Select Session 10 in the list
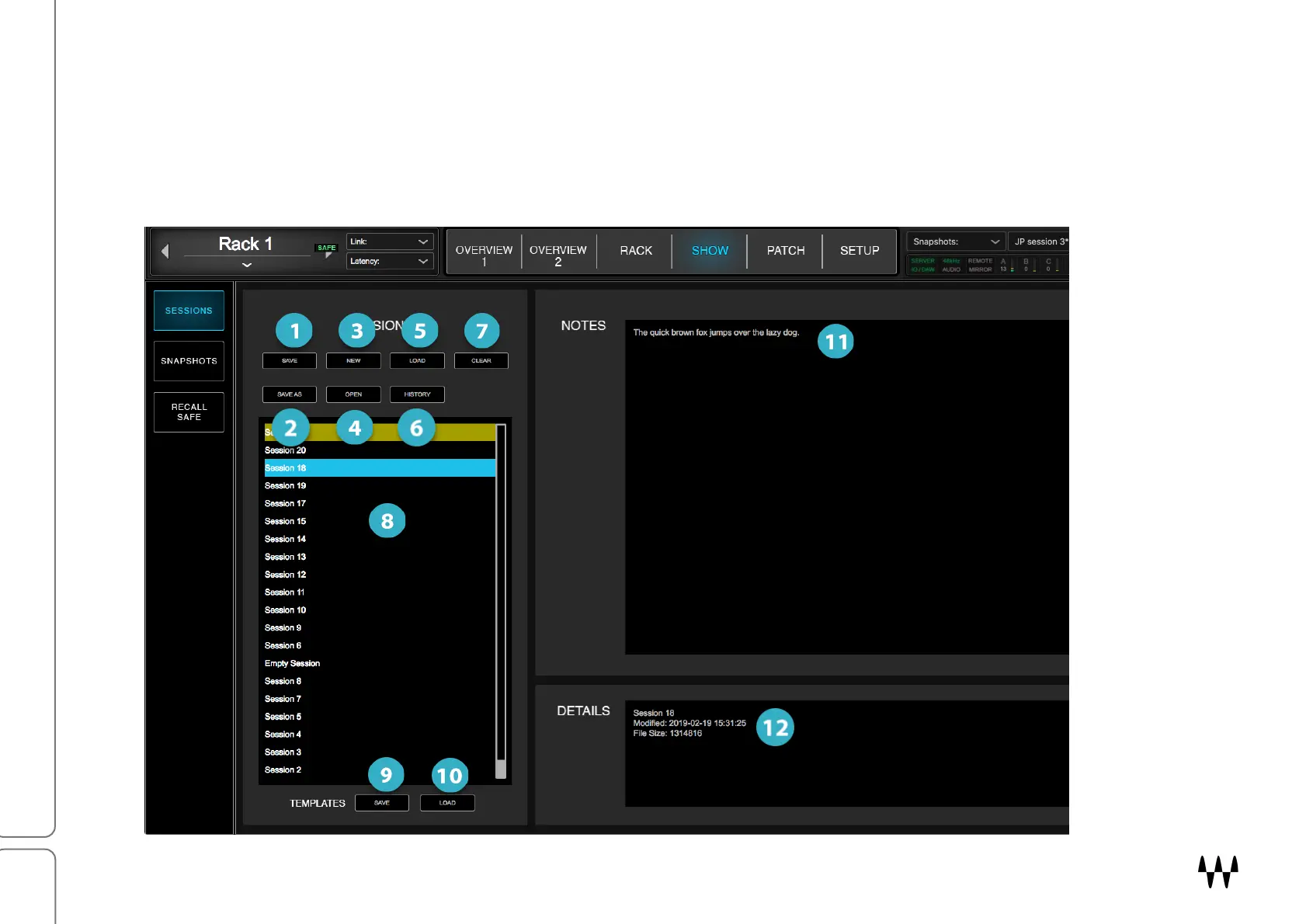The height and width of the screenshot is (924, 1306). (380, 610)
